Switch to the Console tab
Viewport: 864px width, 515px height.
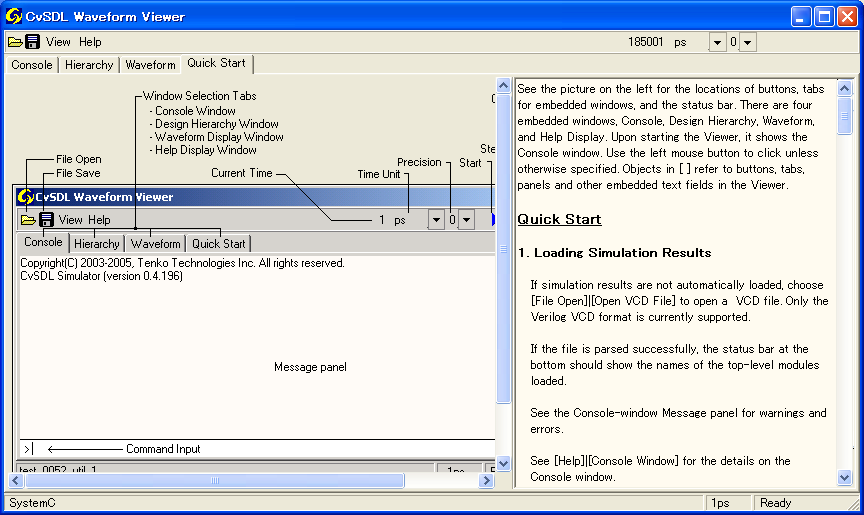click(32, 65)
